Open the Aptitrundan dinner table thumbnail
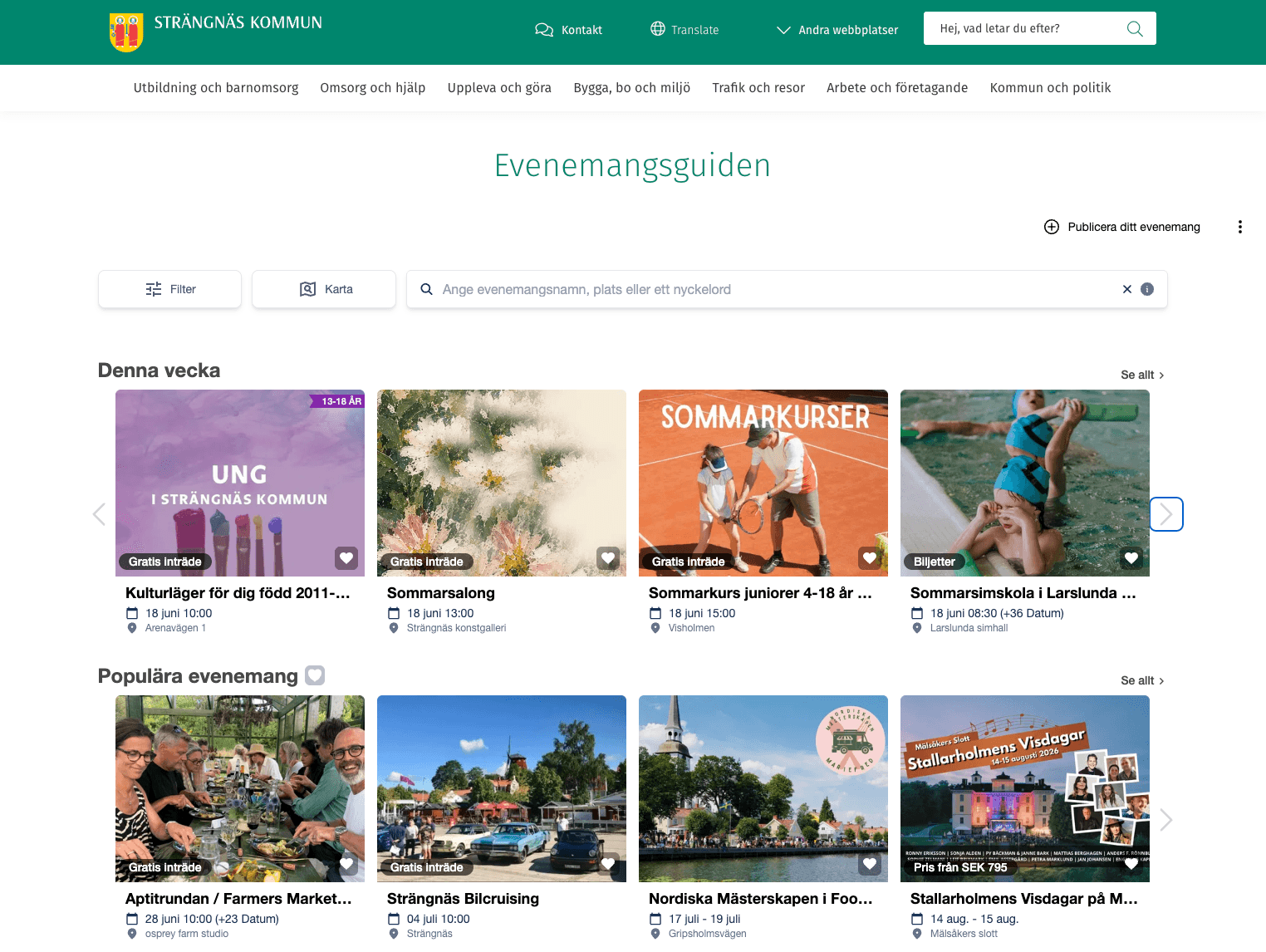 tap(240, 788)
